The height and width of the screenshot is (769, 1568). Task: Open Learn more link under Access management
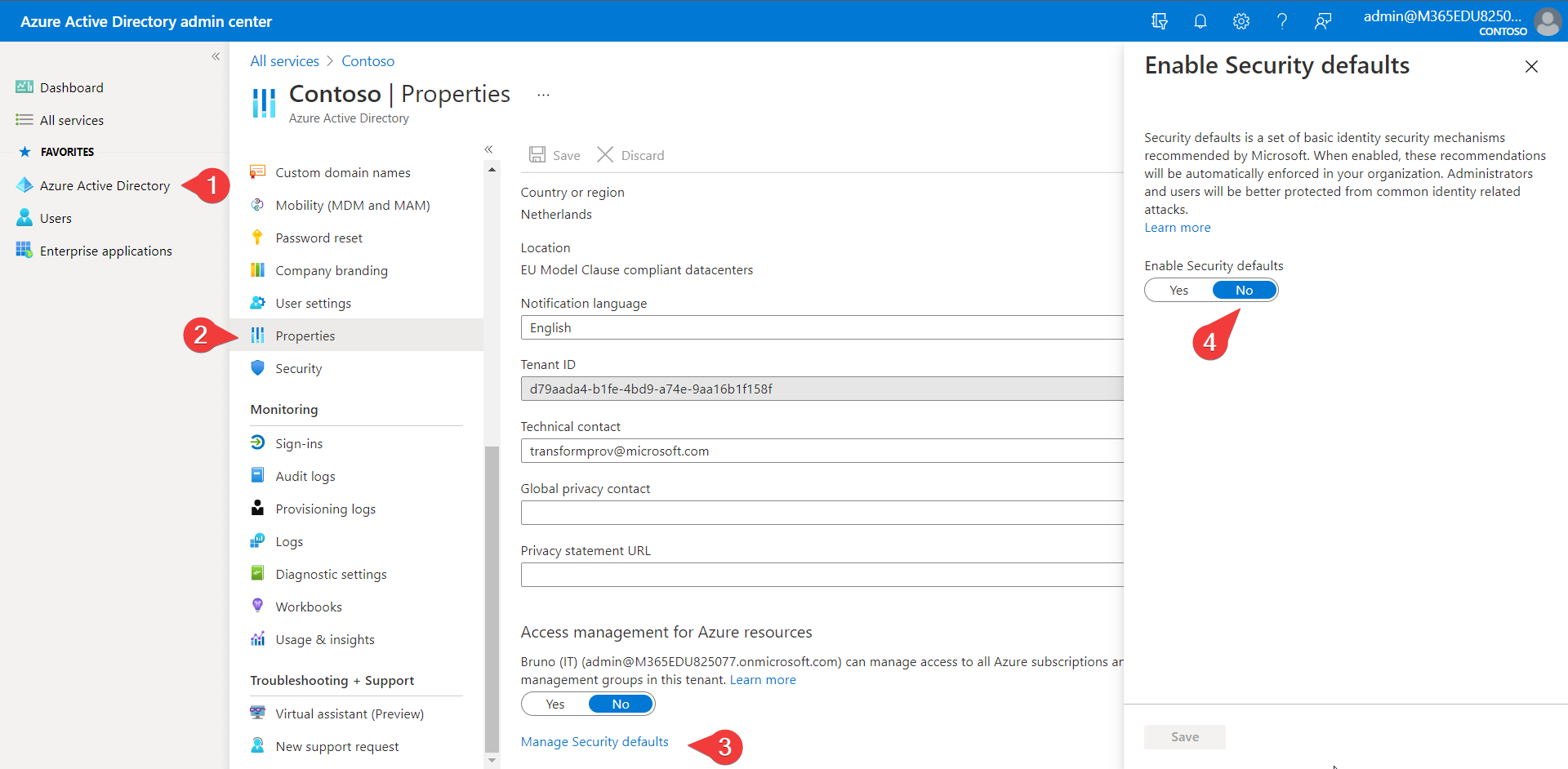coord(763,680)
